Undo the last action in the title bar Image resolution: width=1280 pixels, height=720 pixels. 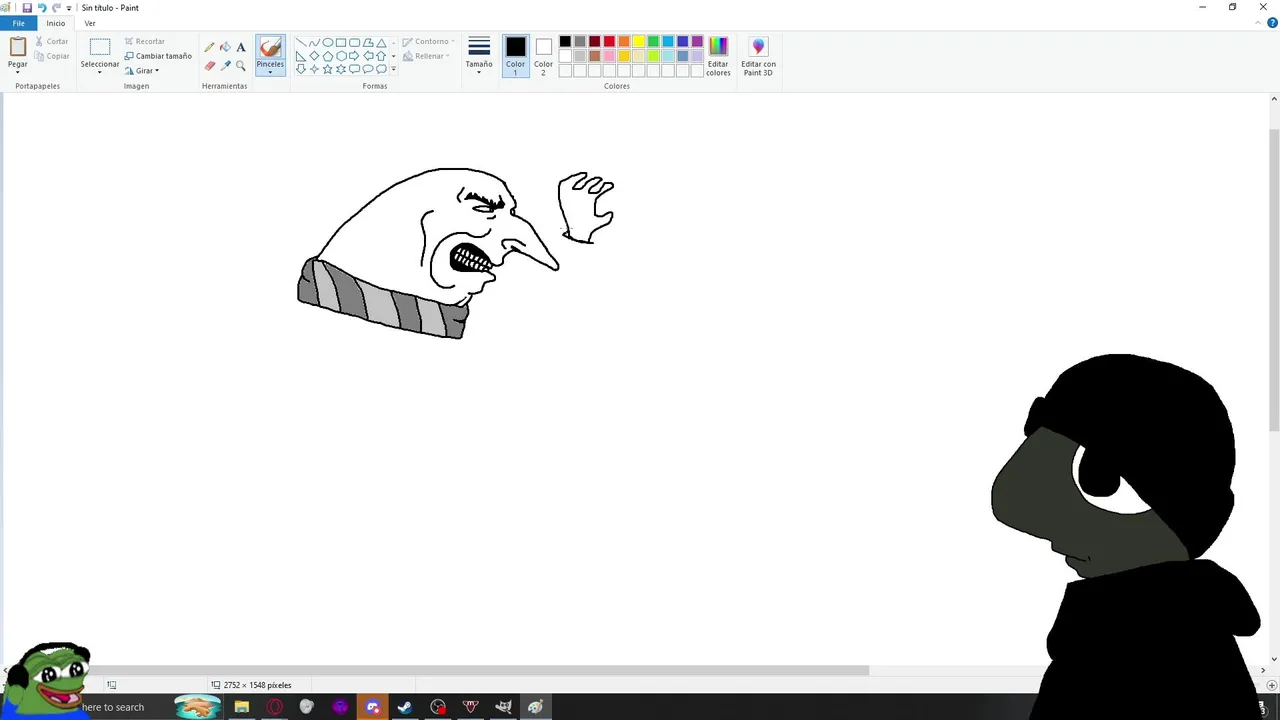click(41, 7)
